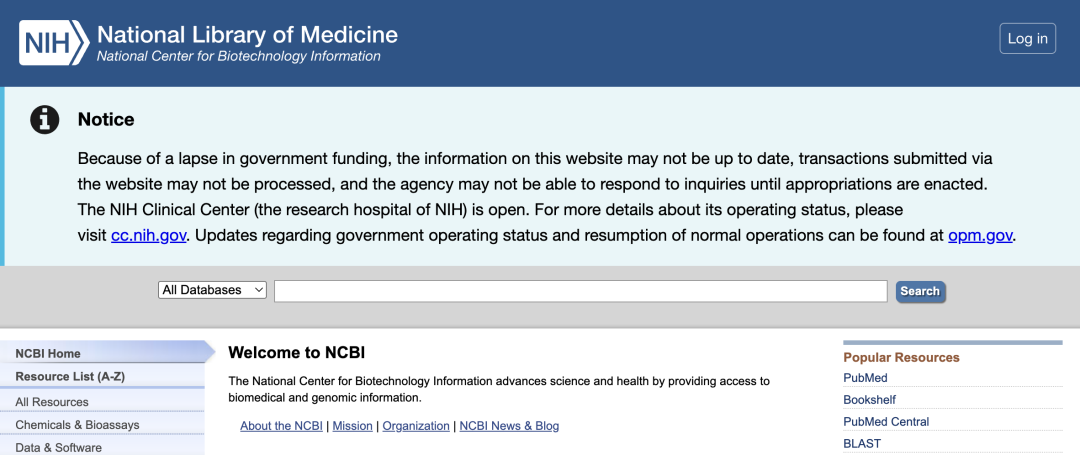The height and width of the screenshot is (455, 1080).
Task: Follow the About the NCBI link
Action: 281,426
